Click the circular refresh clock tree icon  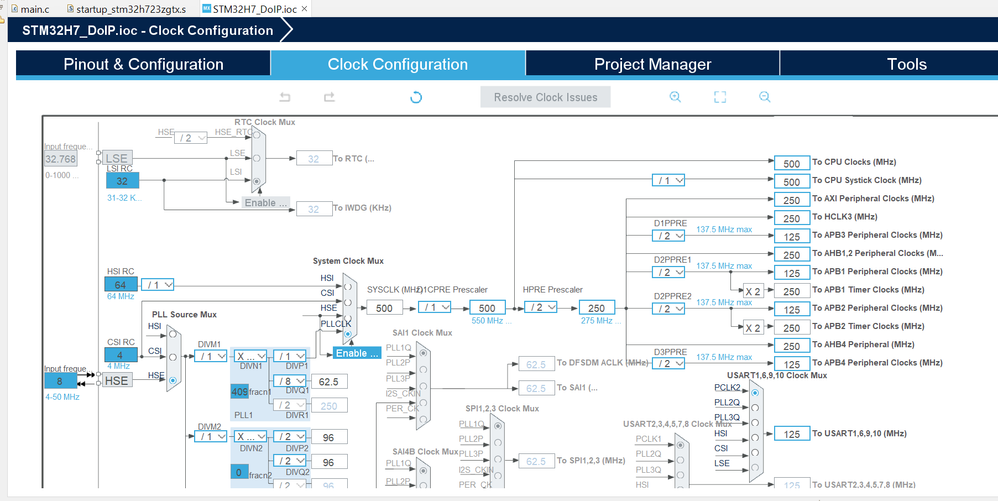(416, 97)
